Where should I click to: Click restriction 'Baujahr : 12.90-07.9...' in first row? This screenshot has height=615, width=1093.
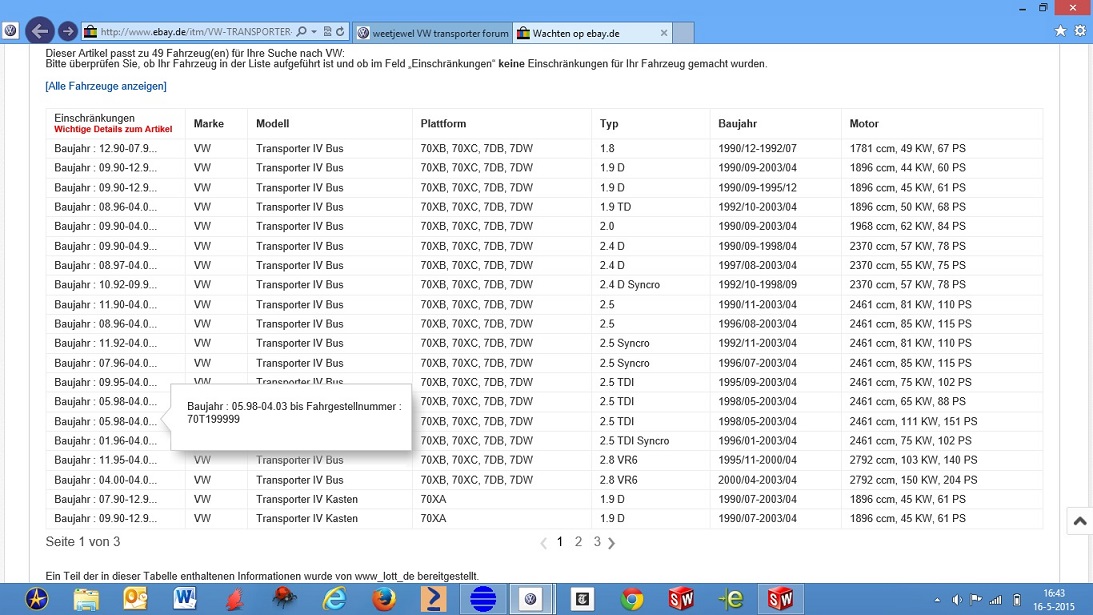pyautogui.click(x=105, y=149)
